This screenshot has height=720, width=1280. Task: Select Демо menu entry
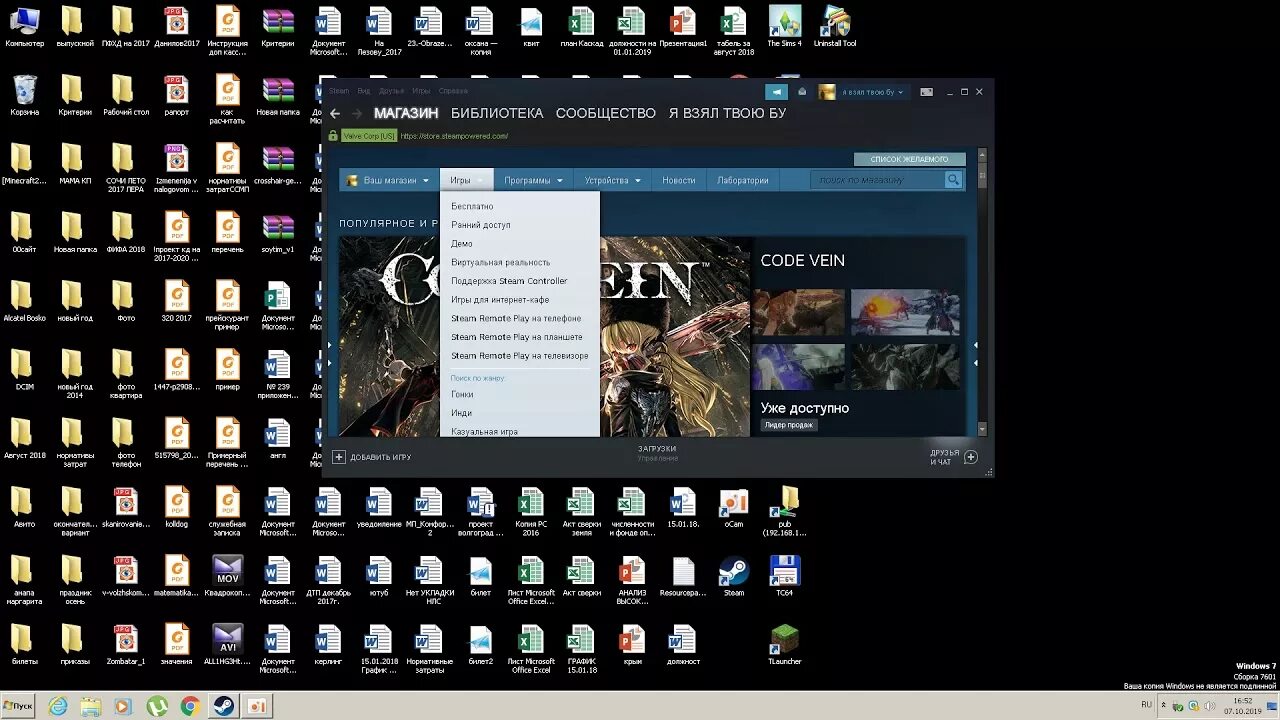coord(462,244)
